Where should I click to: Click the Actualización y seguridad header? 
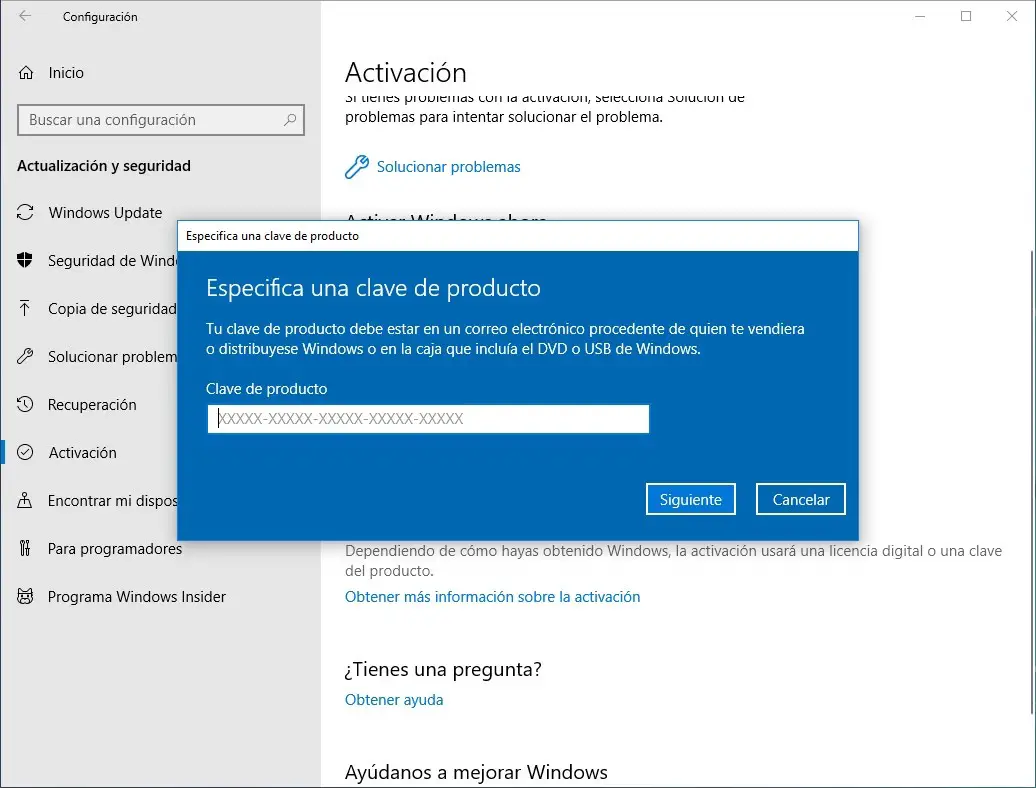tap(104, 166)
